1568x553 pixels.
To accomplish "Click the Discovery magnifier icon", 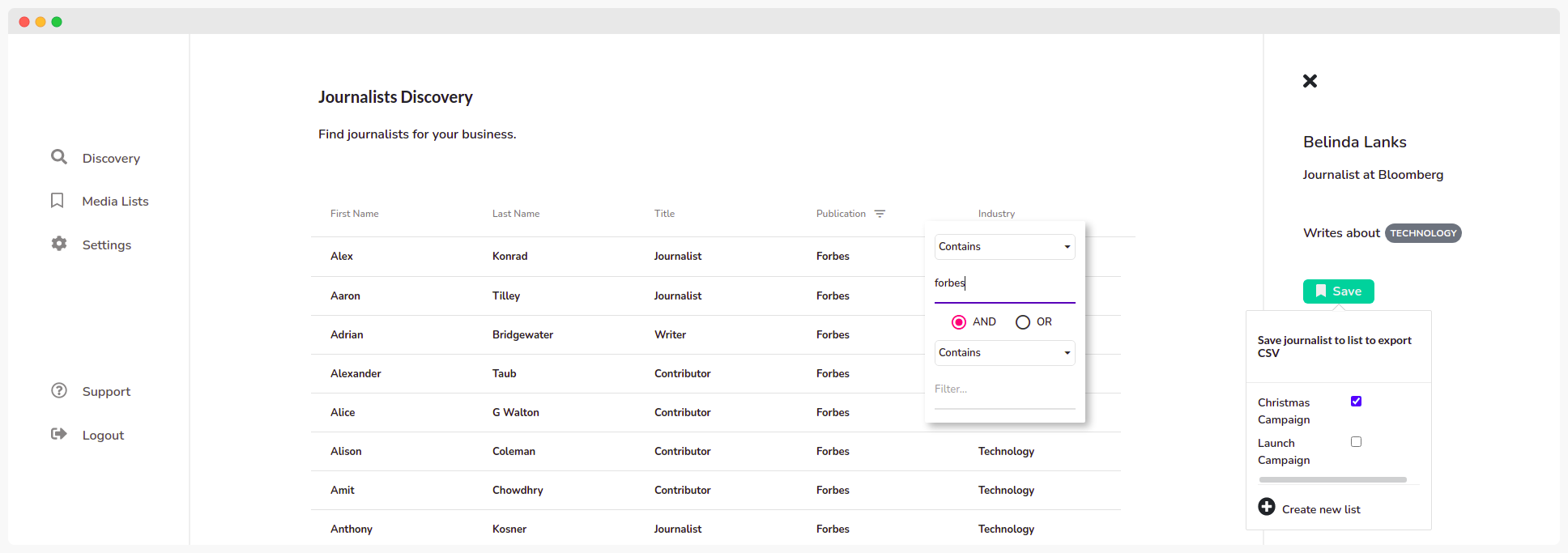I will (58, 157).
